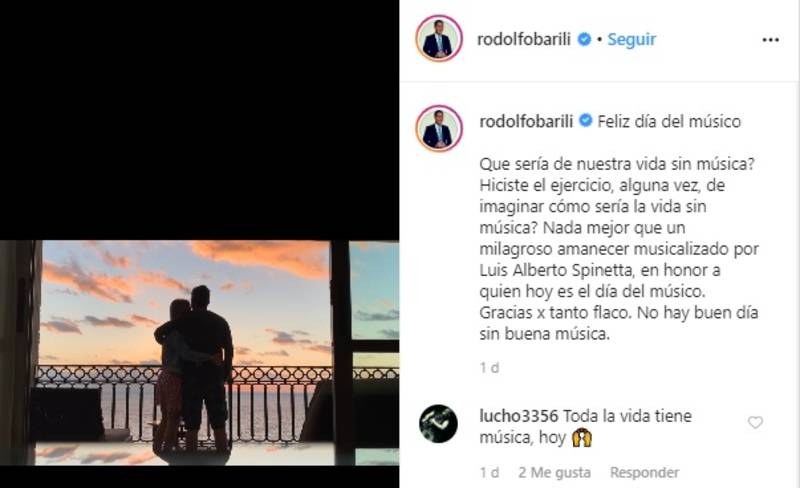Open rodolfobarili's avatar beside the caption
The image size is (800, 488).
[x=438, y=128]
